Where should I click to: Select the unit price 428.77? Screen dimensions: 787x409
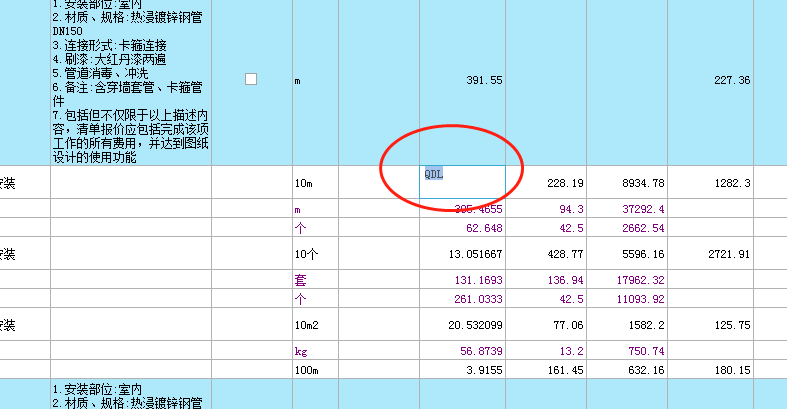(x=565, y=254)
